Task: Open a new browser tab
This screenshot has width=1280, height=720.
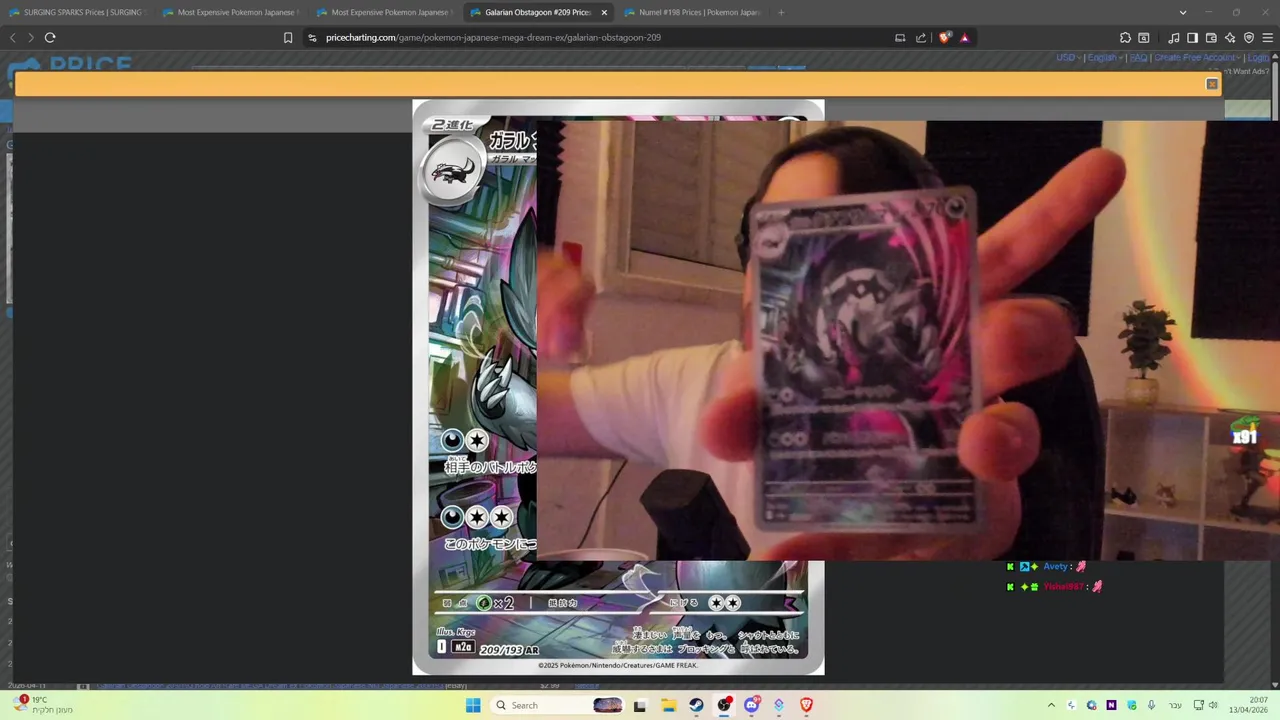Action: tap(781, 12)
